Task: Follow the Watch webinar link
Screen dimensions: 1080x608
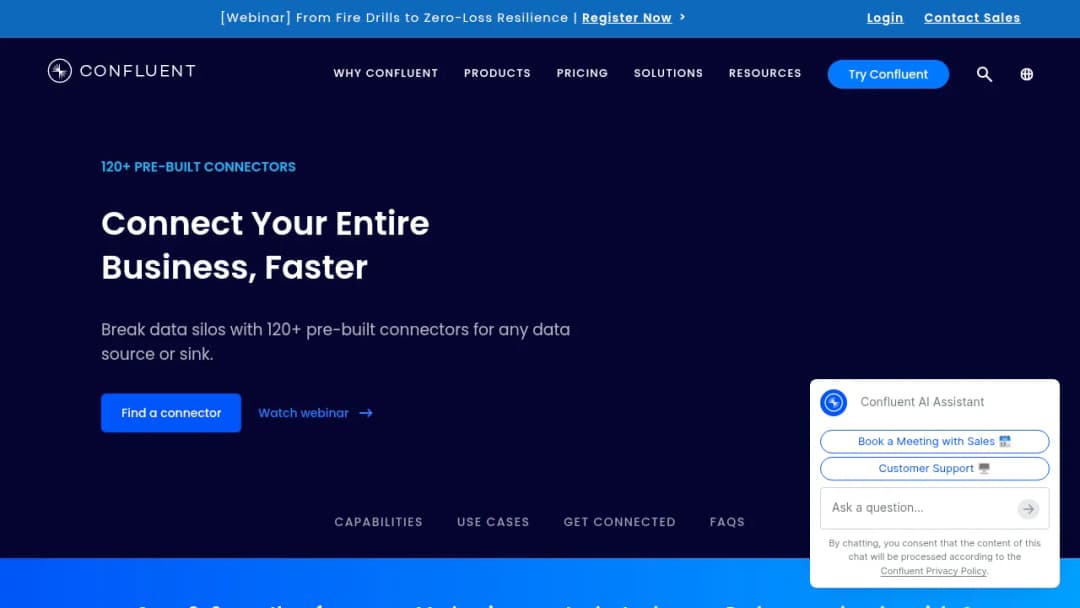Action: tap(303, 413)
